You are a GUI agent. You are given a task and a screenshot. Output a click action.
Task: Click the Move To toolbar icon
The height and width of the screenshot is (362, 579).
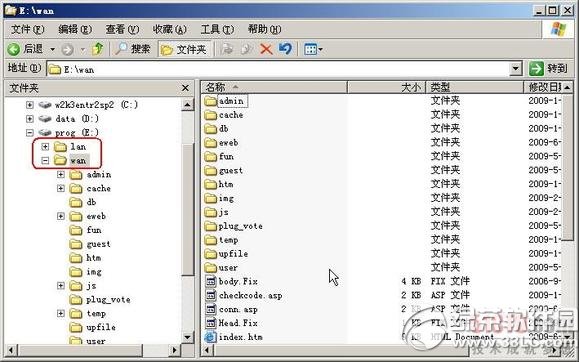point(227,49)
